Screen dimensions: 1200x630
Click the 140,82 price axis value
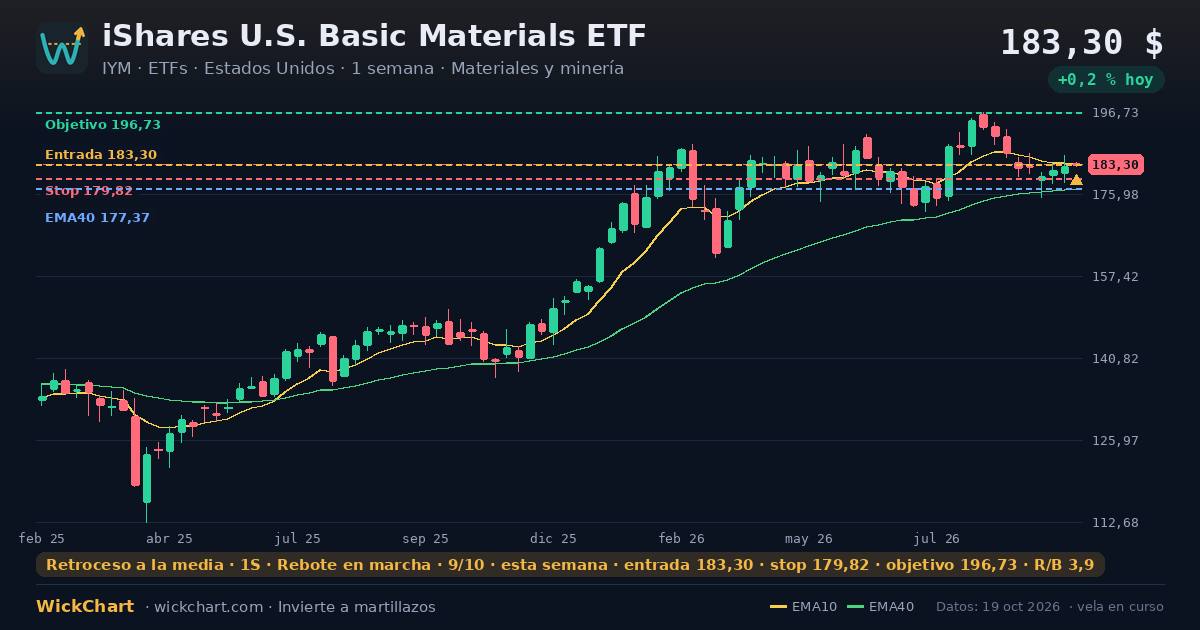point(1115,358)
